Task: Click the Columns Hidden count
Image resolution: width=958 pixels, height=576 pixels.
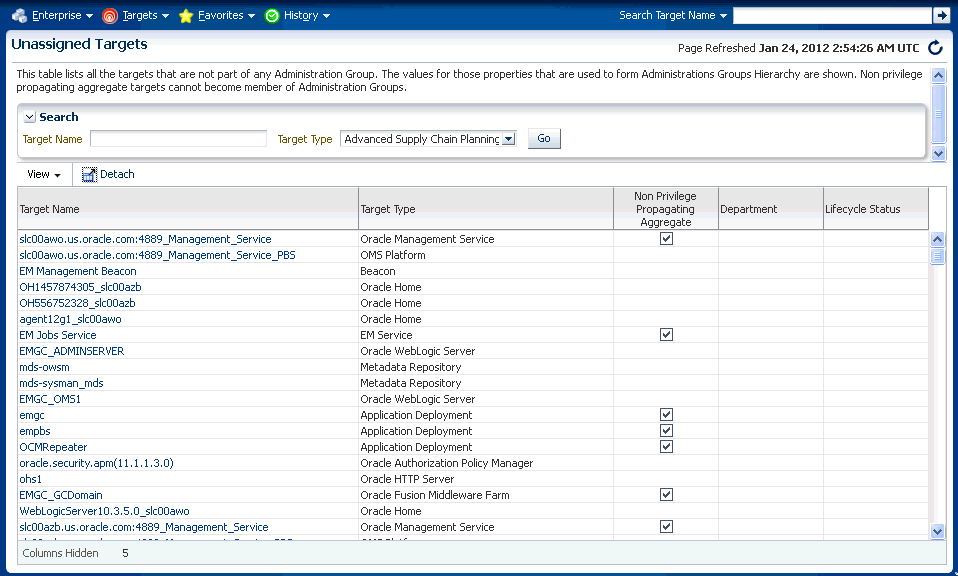Action: (x=125, y=553)
